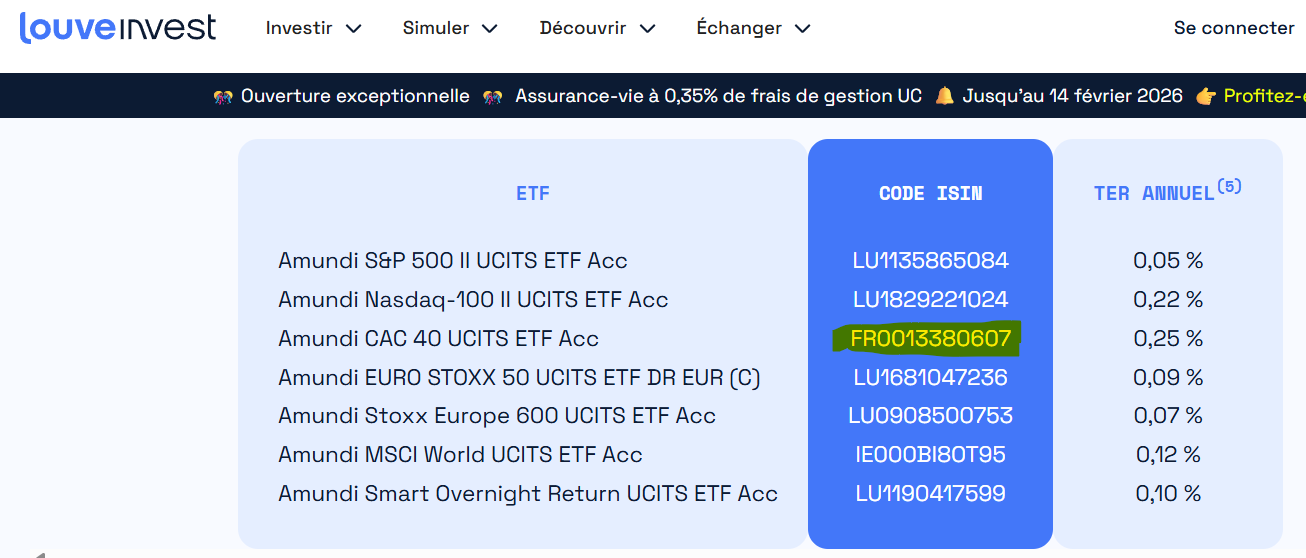Select the 'CODE ISIN' column header
1306x558 pixels.
[930, 193]
